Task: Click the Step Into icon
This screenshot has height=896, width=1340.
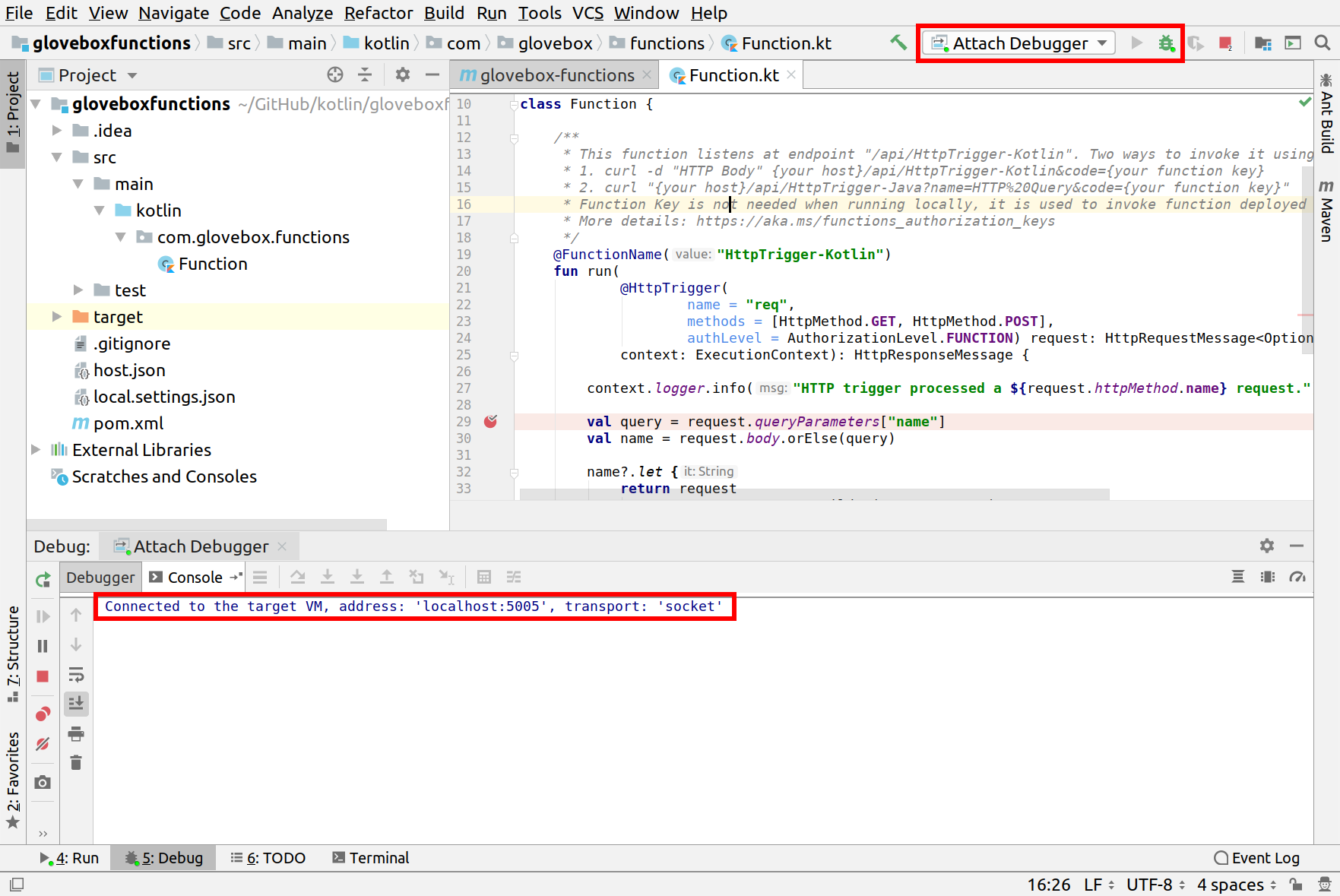Action: 328,577
